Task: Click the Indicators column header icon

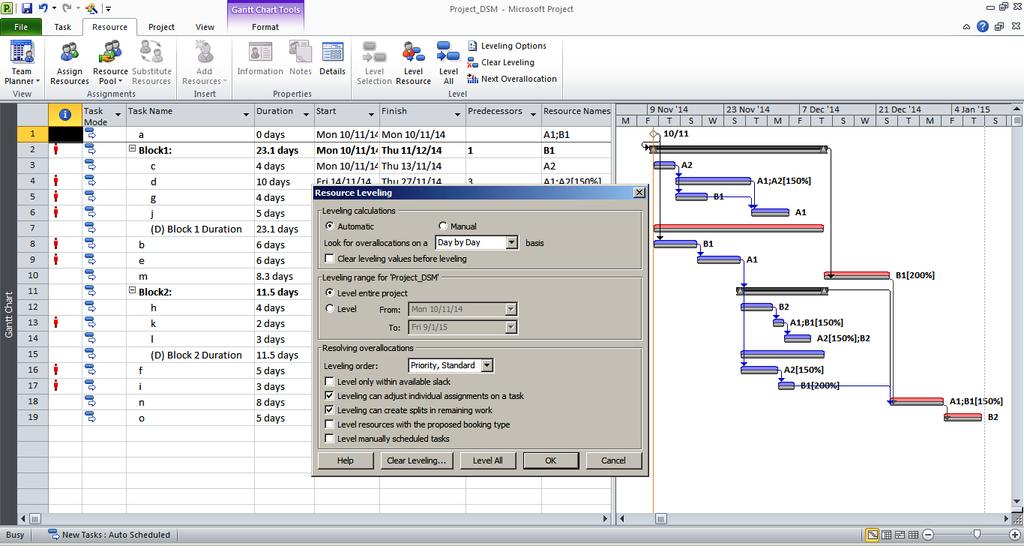Action: (x=65, y=114)
